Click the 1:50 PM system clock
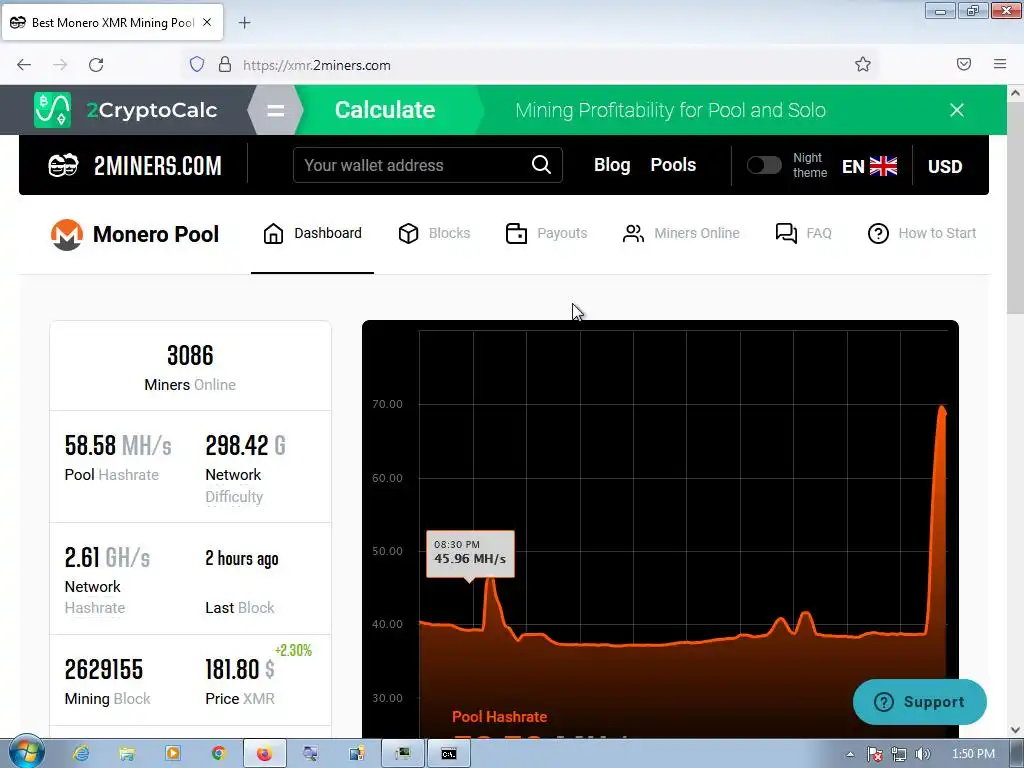 [x=974, y=754]
